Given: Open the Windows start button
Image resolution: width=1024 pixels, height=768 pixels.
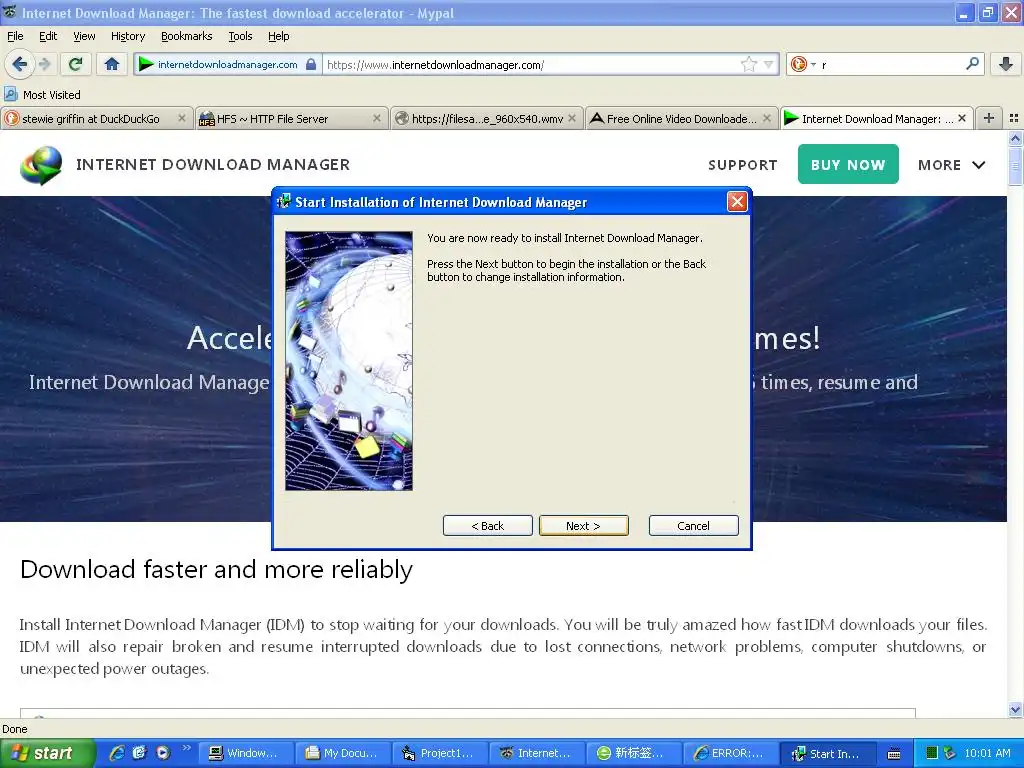Looking at the screenshot, I should [x=47, y=753].
